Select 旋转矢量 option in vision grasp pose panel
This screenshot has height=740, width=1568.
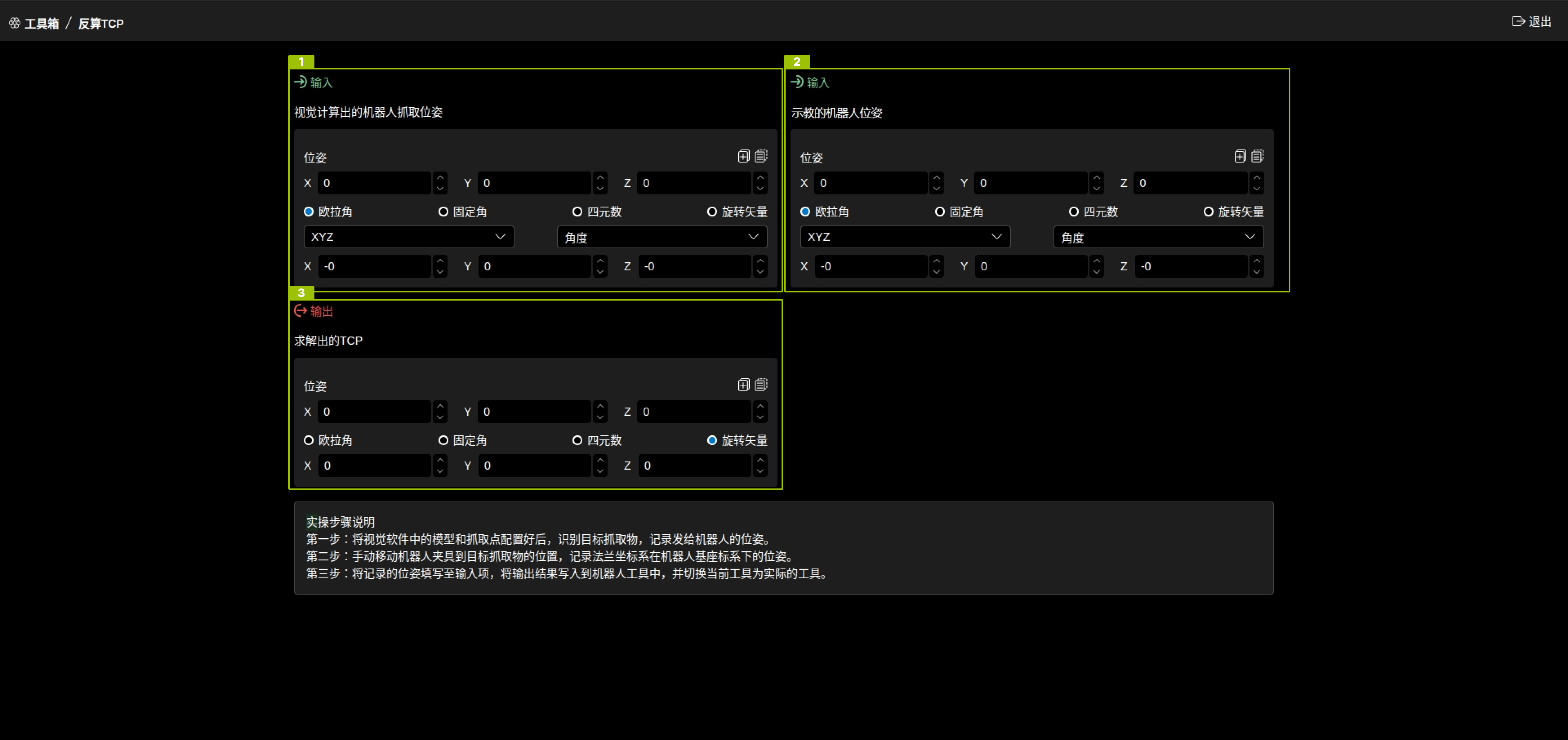click(x=712, y=212)
